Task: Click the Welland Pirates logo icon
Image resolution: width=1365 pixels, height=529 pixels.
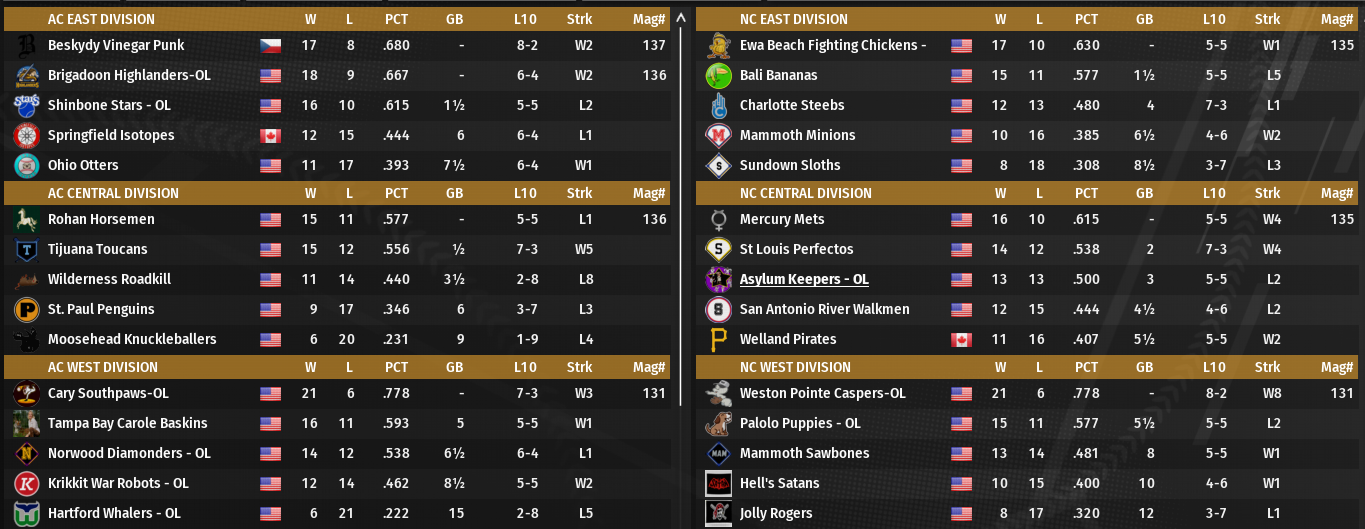Action: tap(718, 339)
